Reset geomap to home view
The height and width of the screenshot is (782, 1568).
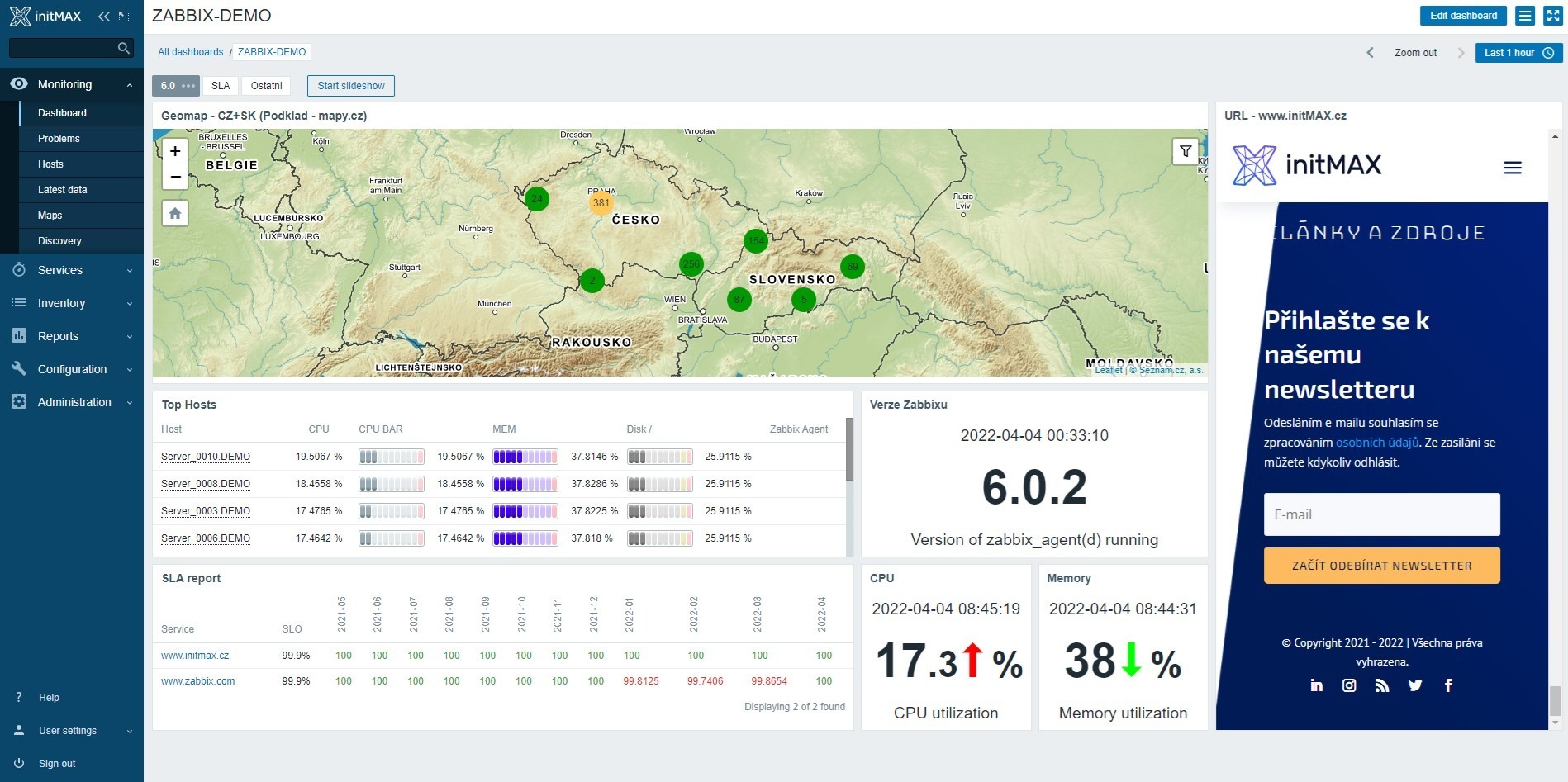175,213
